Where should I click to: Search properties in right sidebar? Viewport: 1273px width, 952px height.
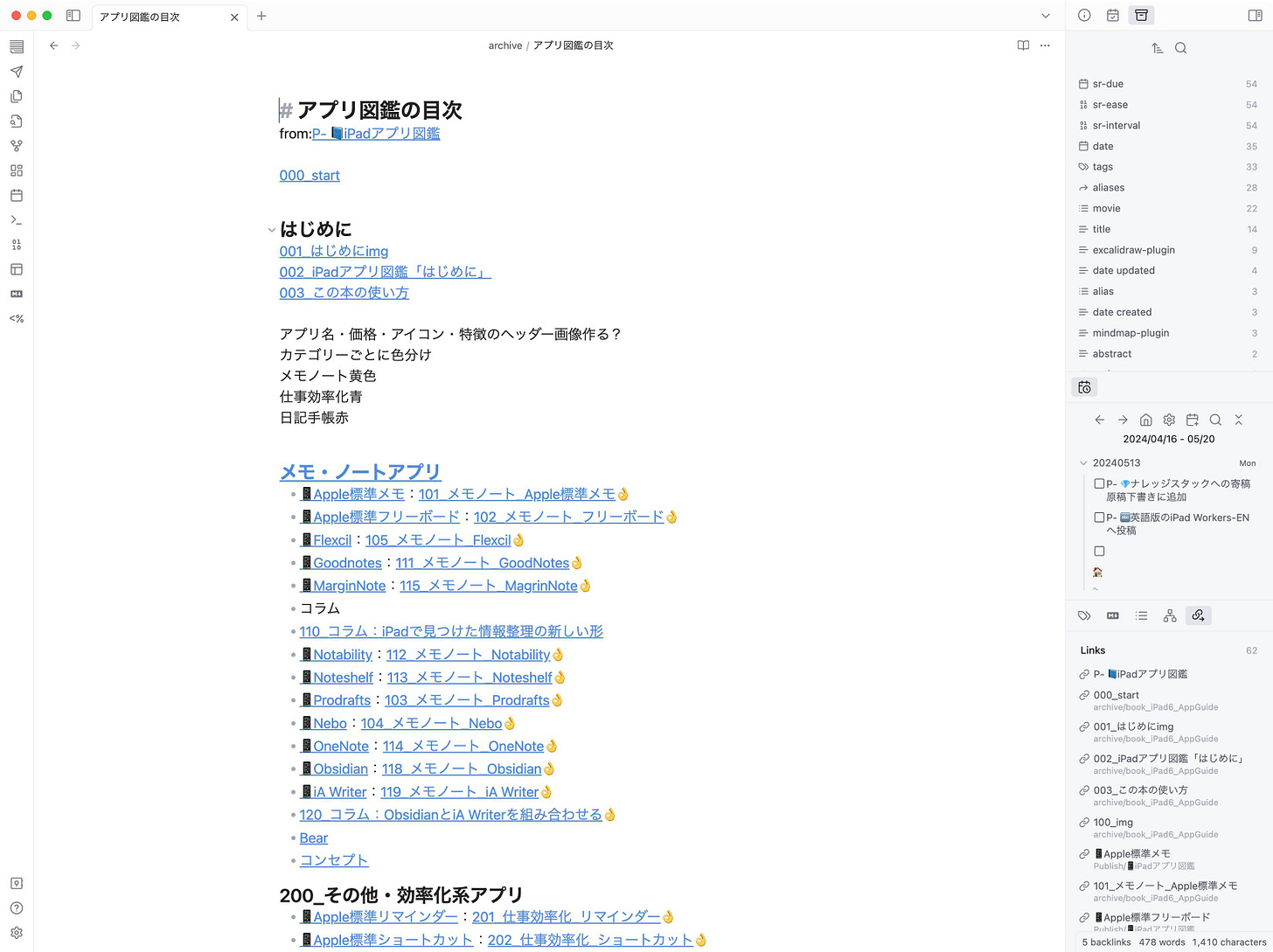pos(1181,48)
